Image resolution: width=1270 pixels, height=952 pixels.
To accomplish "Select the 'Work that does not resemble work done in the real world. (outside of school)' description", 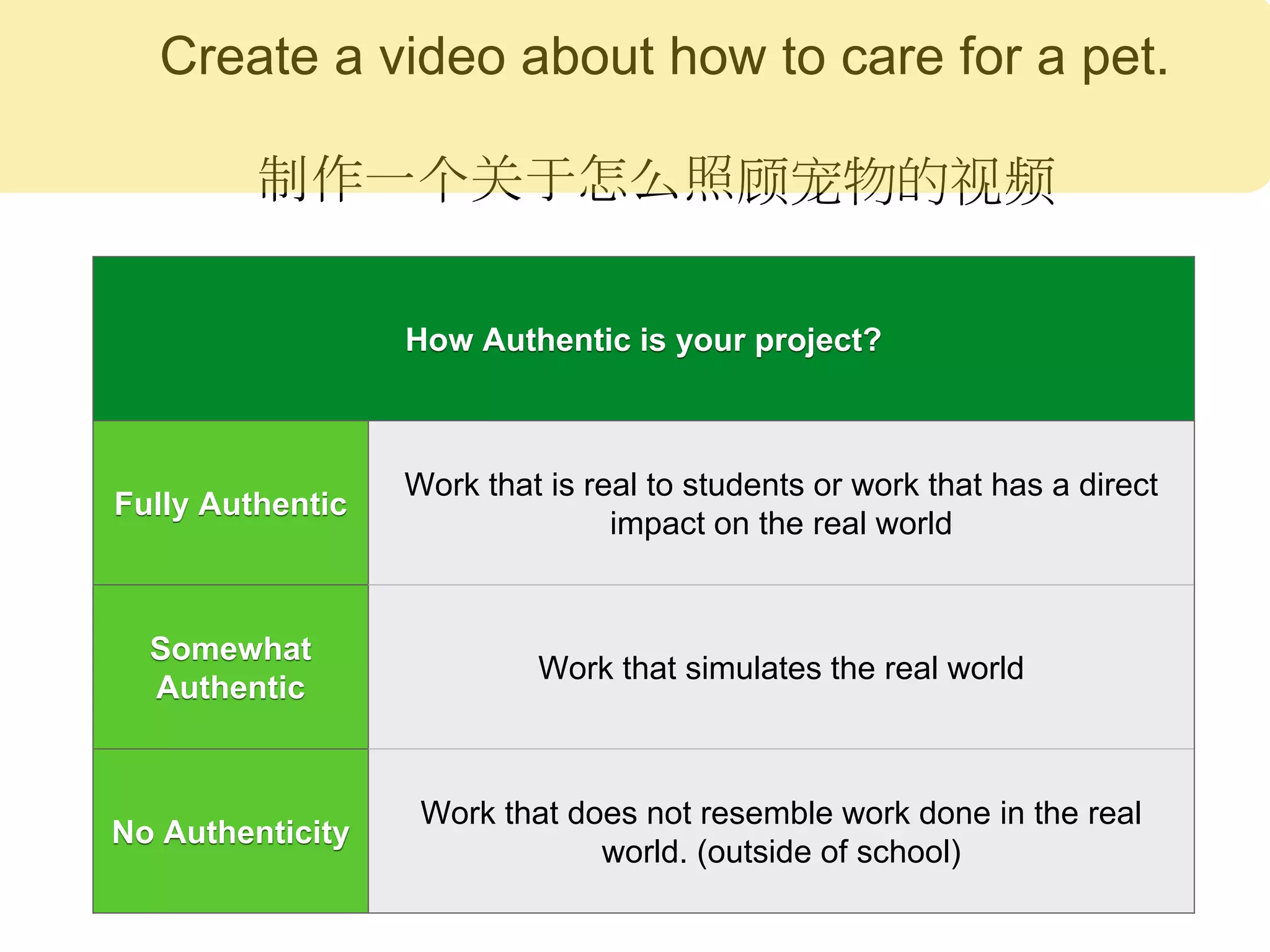I will [x=781, y=832].
